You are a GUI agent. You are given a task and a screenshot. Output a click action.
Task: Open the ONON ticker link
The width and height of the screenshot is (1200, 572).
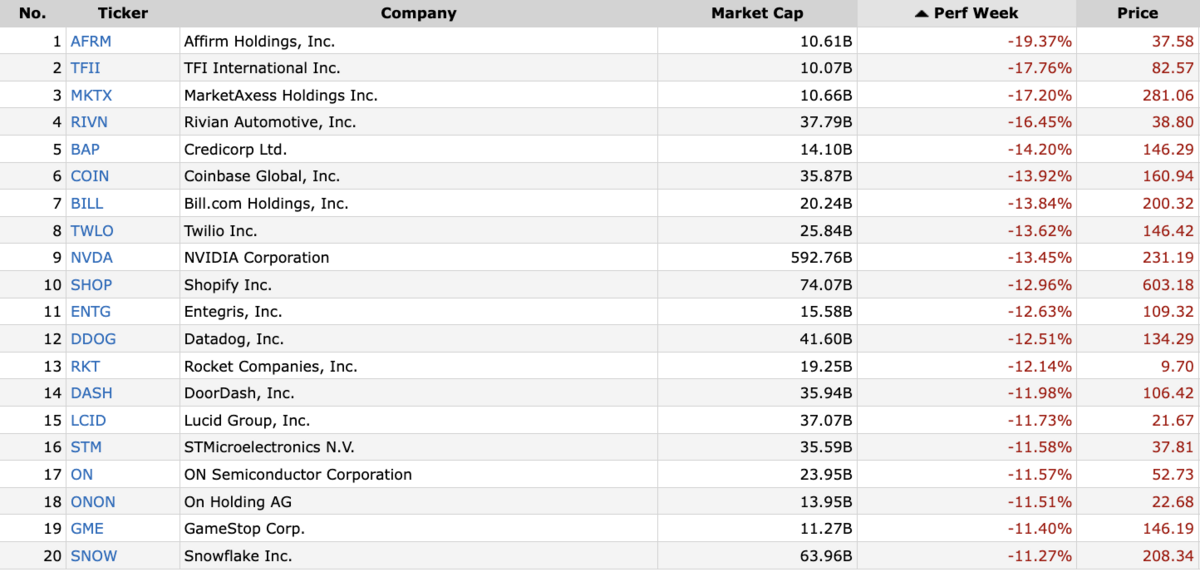click(x=92, y=501)
